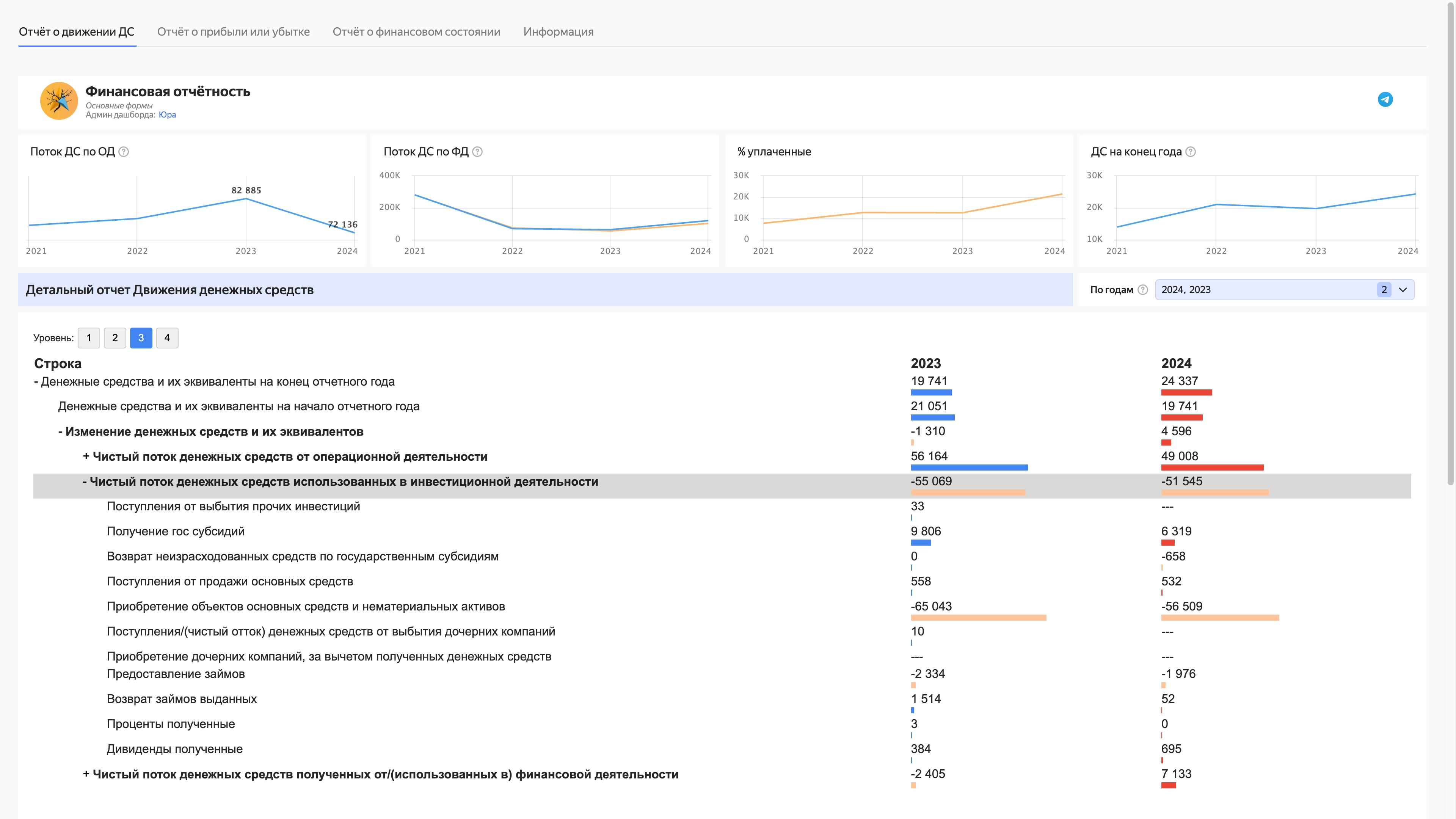Click help icon beside ДС на конец года
1456x819 pixels.
click(x=1190, y=152)
